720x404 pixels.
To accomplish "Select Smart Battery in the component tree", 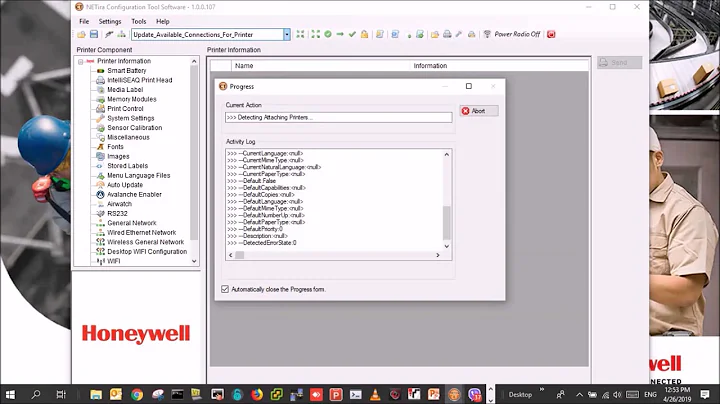I will click(127, 71).
